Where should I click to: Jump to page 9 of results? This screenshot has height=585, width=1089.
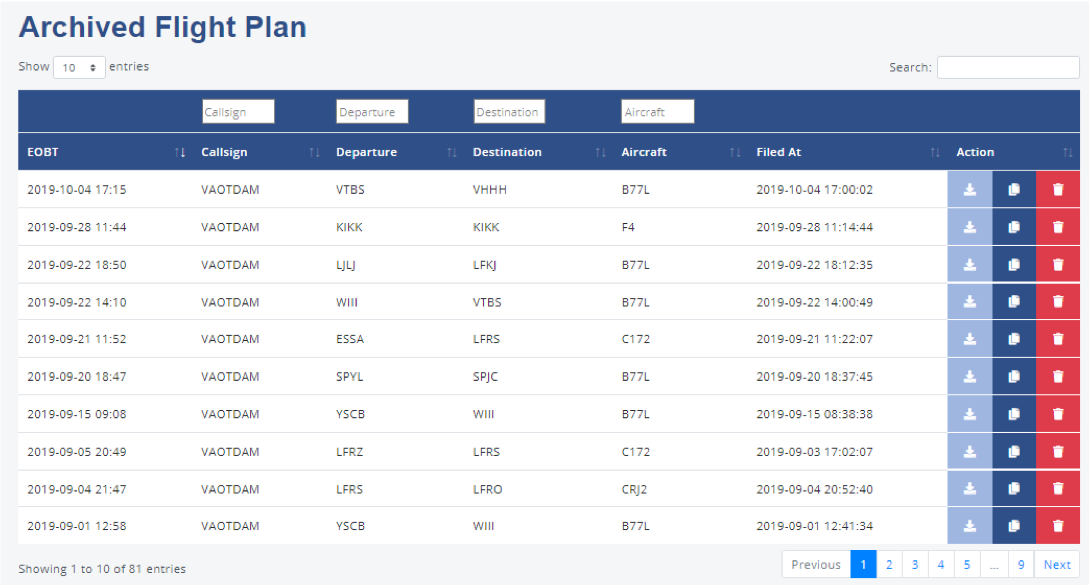pos(1021,565)
